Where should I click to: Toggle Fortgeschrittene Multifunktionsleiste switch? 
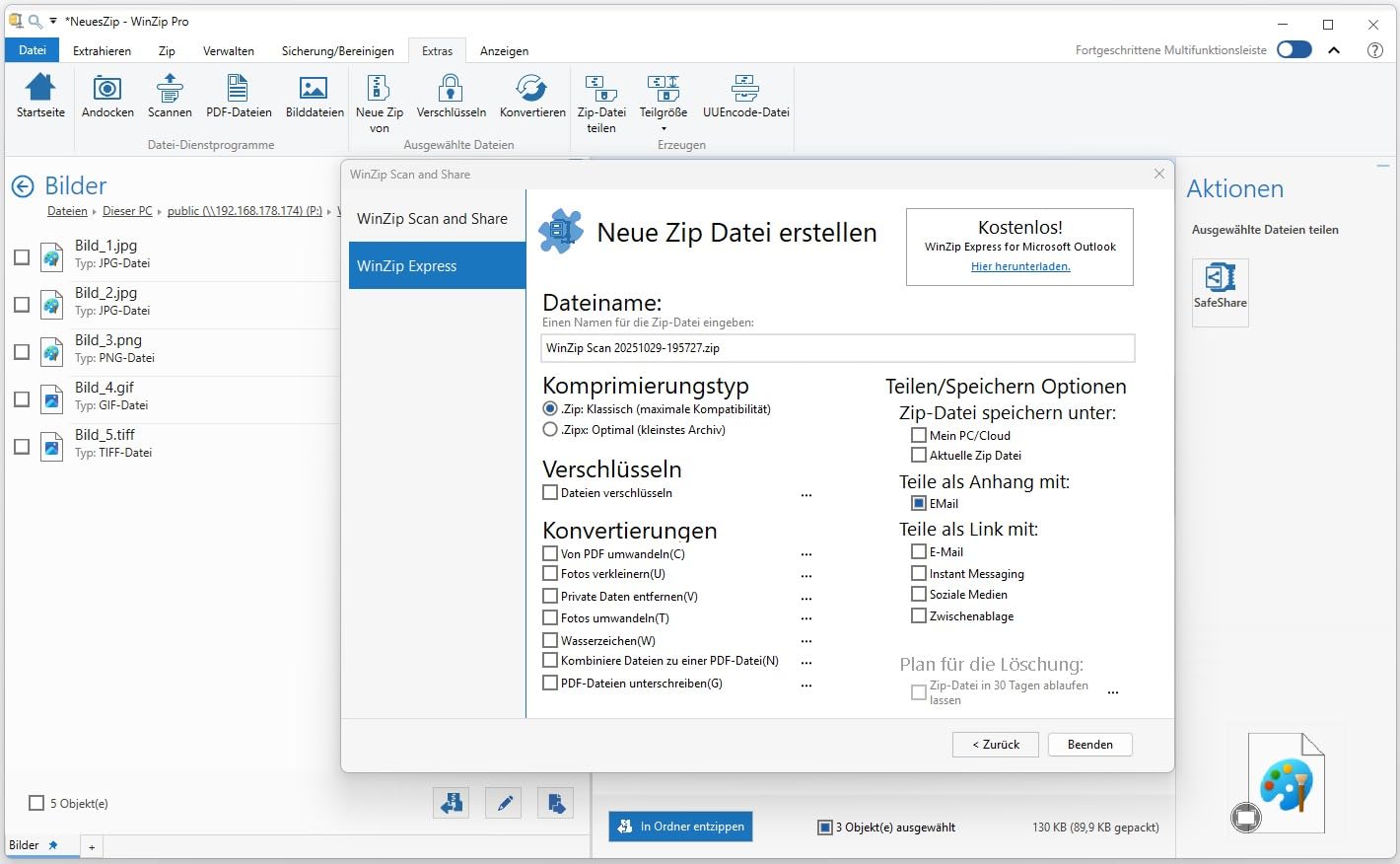pos(1294,49)
